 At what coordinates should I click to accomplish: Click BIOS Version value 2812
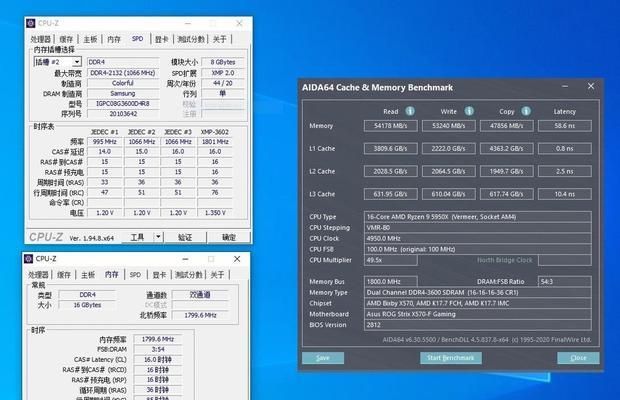point(478,325)
